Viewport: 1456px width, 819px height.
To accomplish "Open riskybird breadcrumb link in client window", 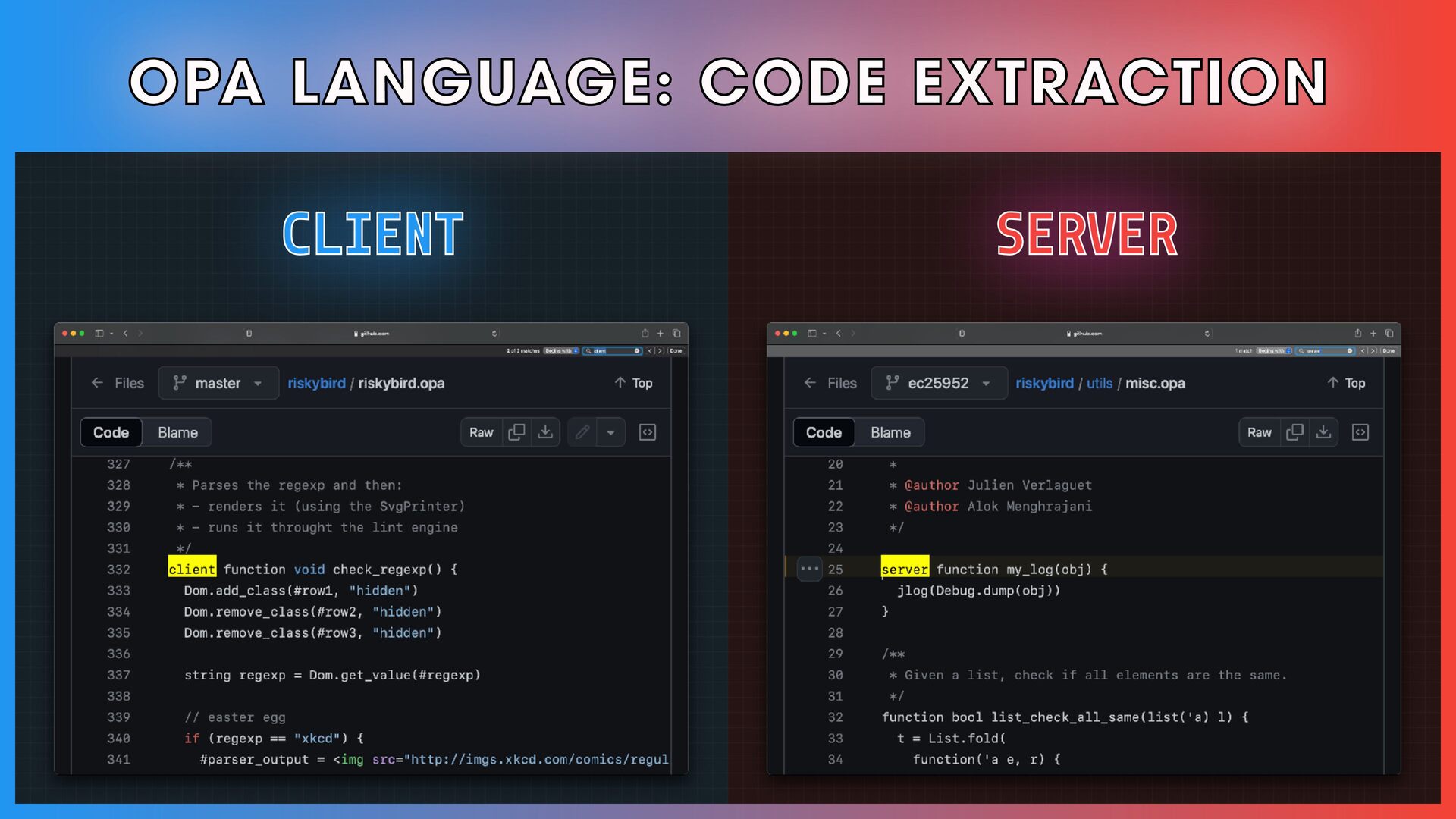I will pyautogui.click(x=316, y=383).
